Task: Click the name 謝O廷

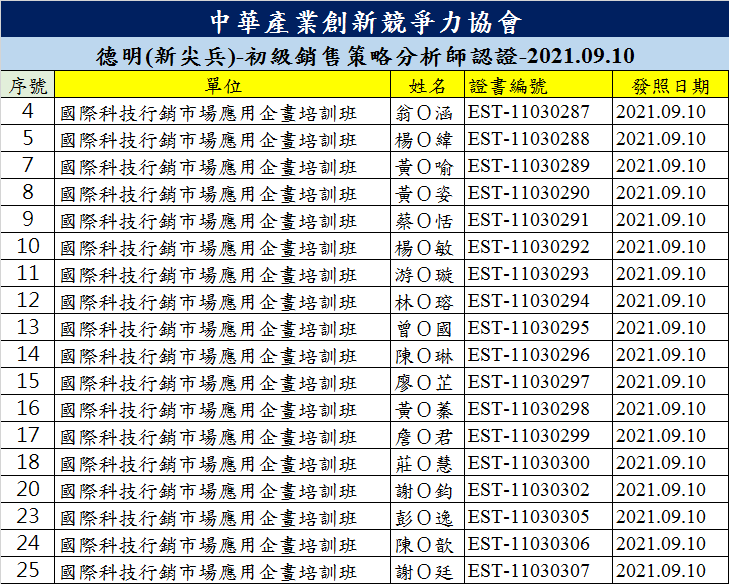Action: pyautogui.click(x=424, y=573)
